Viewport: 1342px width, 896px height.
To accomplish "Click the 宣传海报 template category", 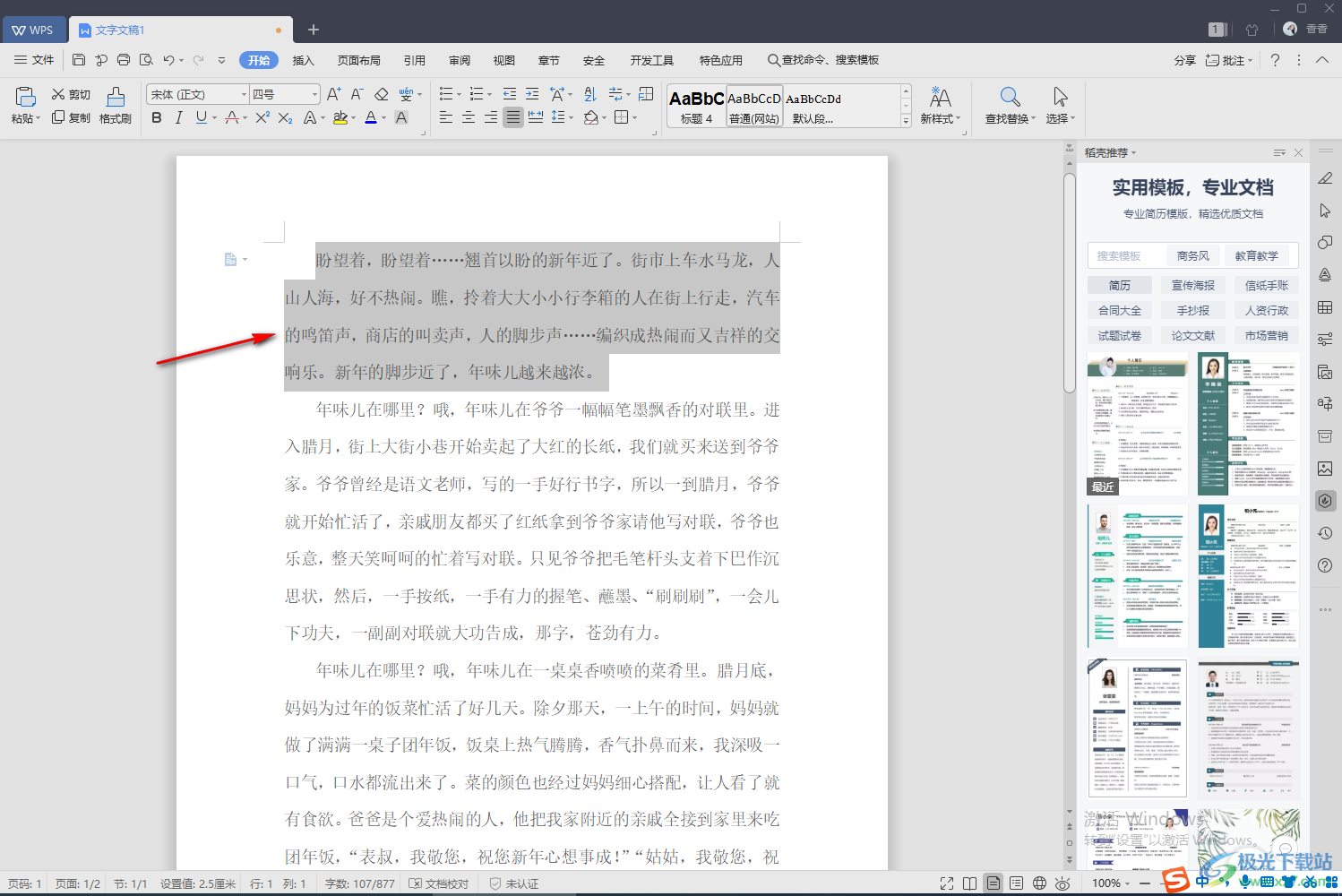I will [x=1193, y=285].
